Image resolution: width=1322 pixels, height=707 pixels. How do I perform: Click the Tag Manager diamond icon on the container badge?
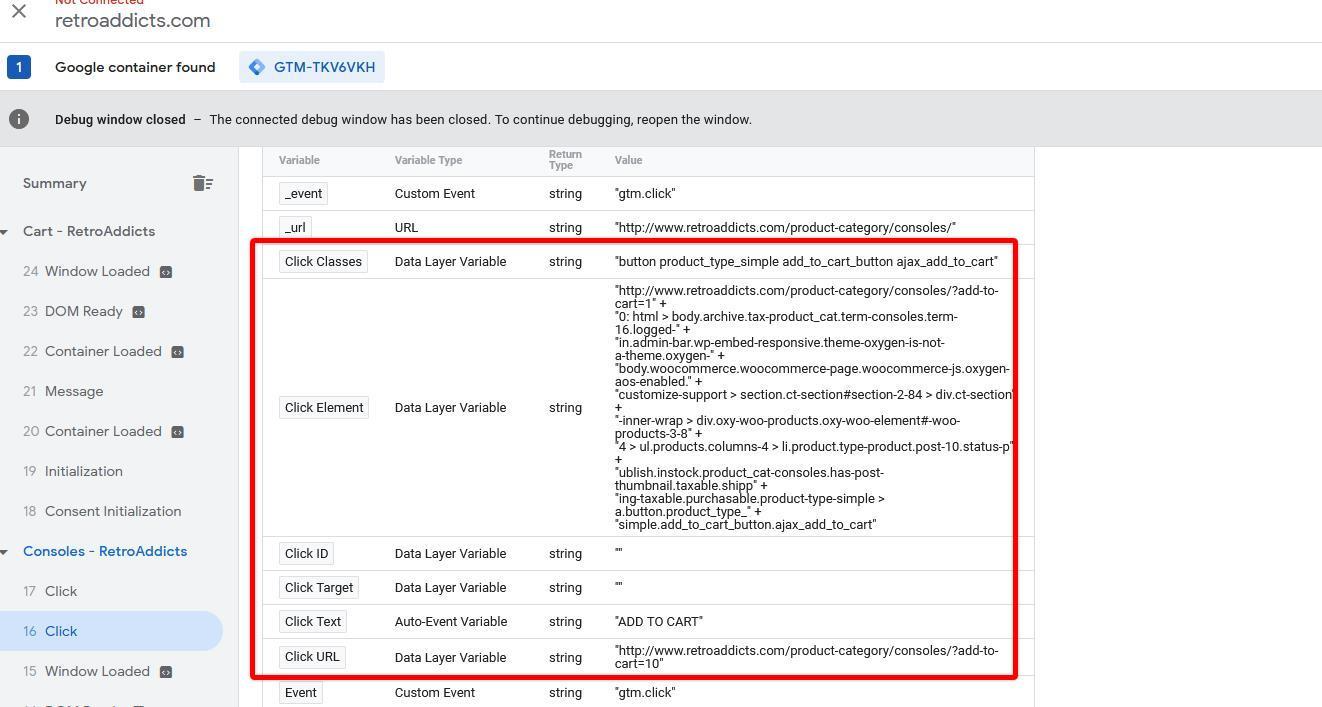[x=257, y=67]
